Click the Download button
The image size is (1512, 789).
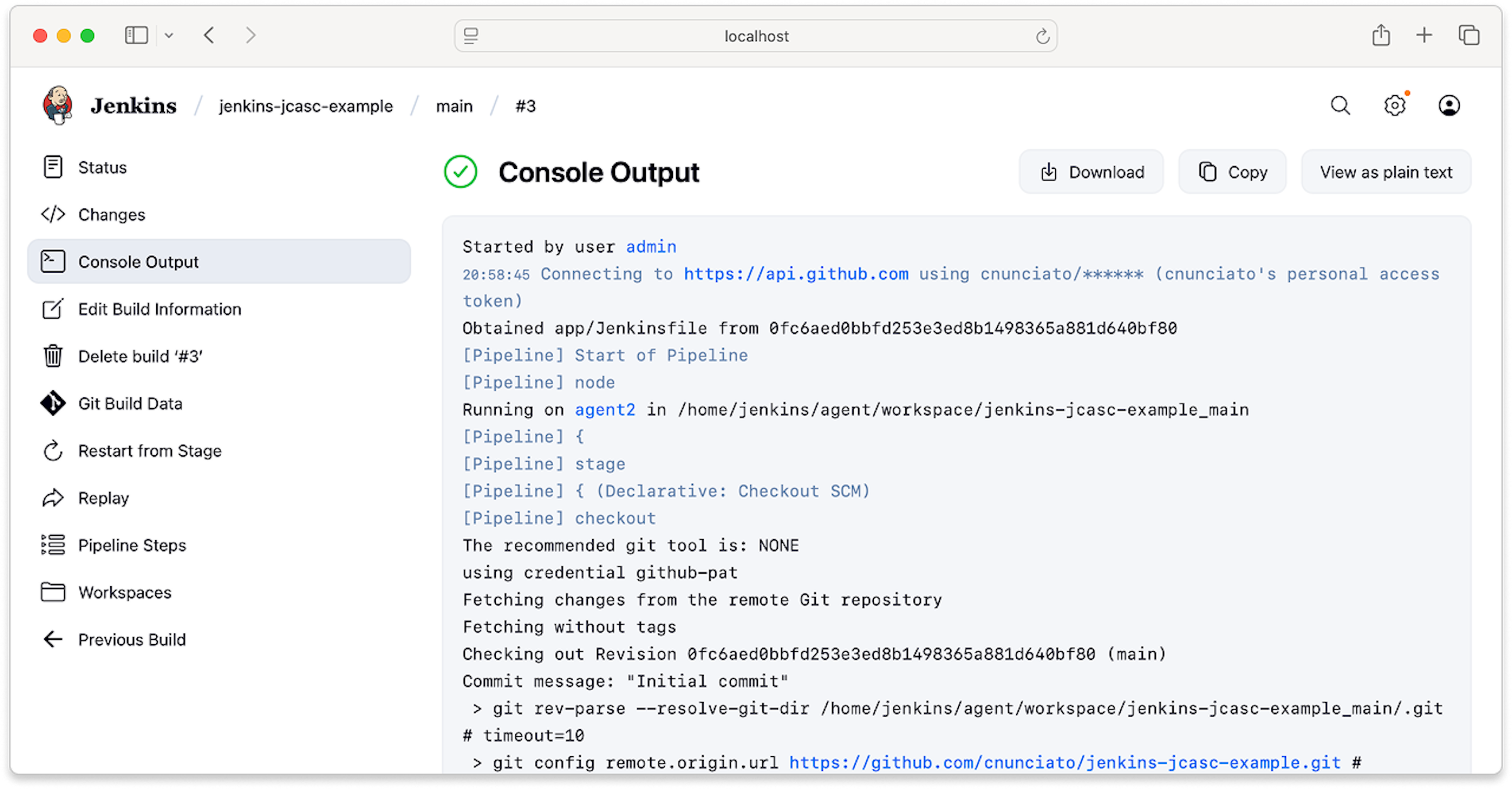tap(1092, 171)
